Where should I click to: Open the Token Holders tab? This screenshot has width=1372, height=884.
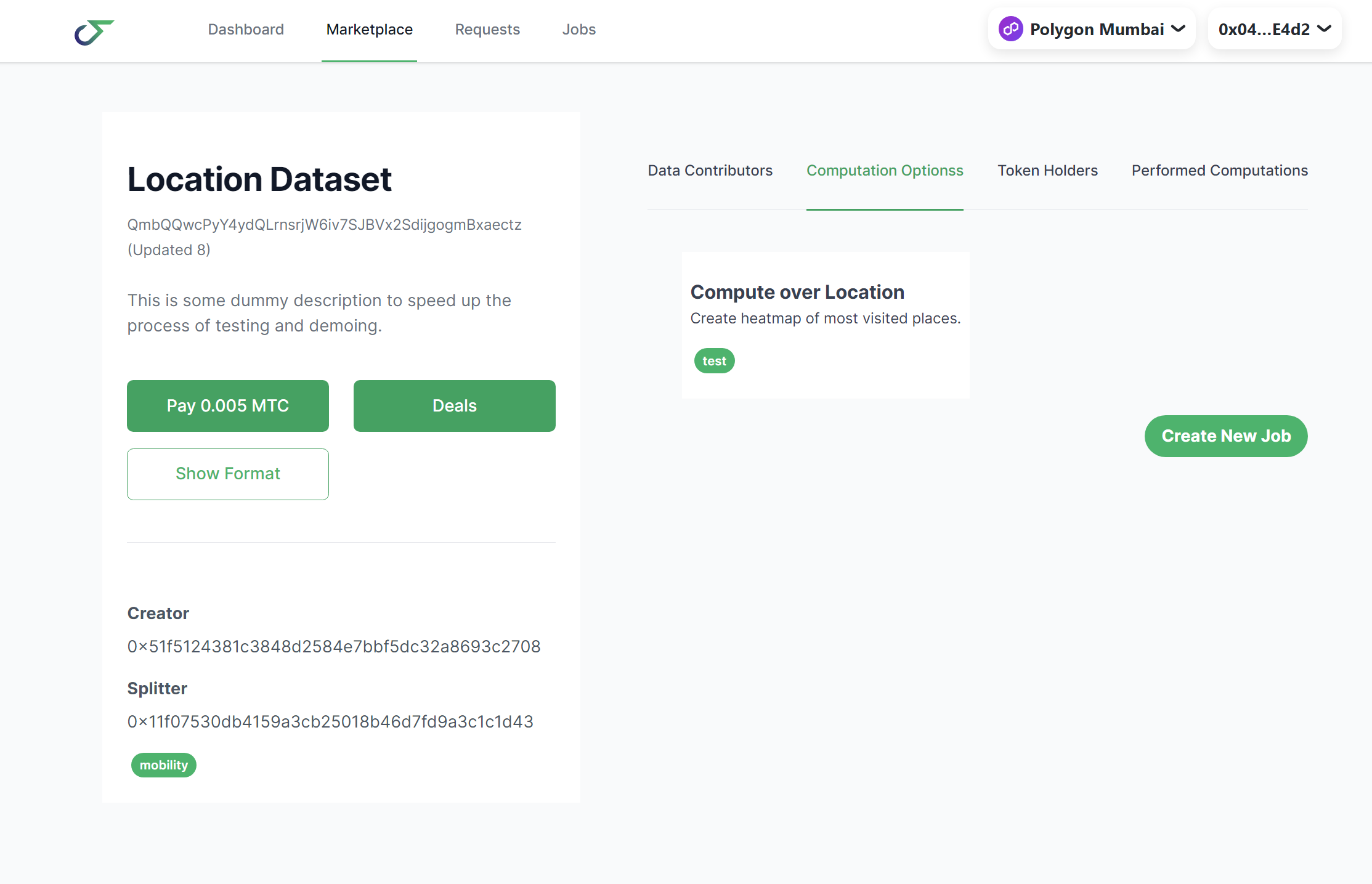point(1047,171)
